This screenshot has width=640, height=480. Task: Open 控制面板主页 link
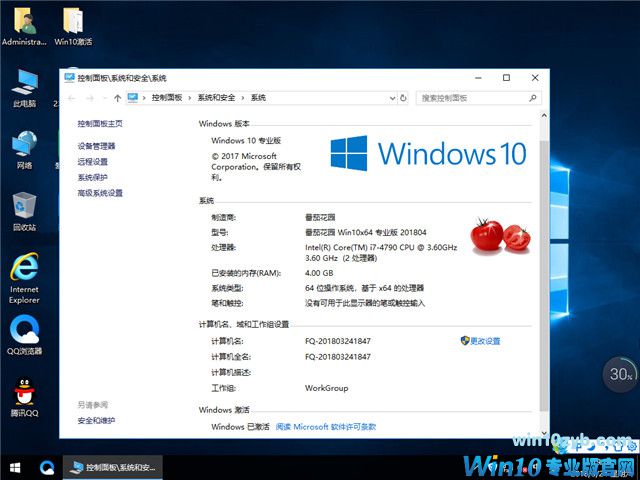(x=100, y=124)
